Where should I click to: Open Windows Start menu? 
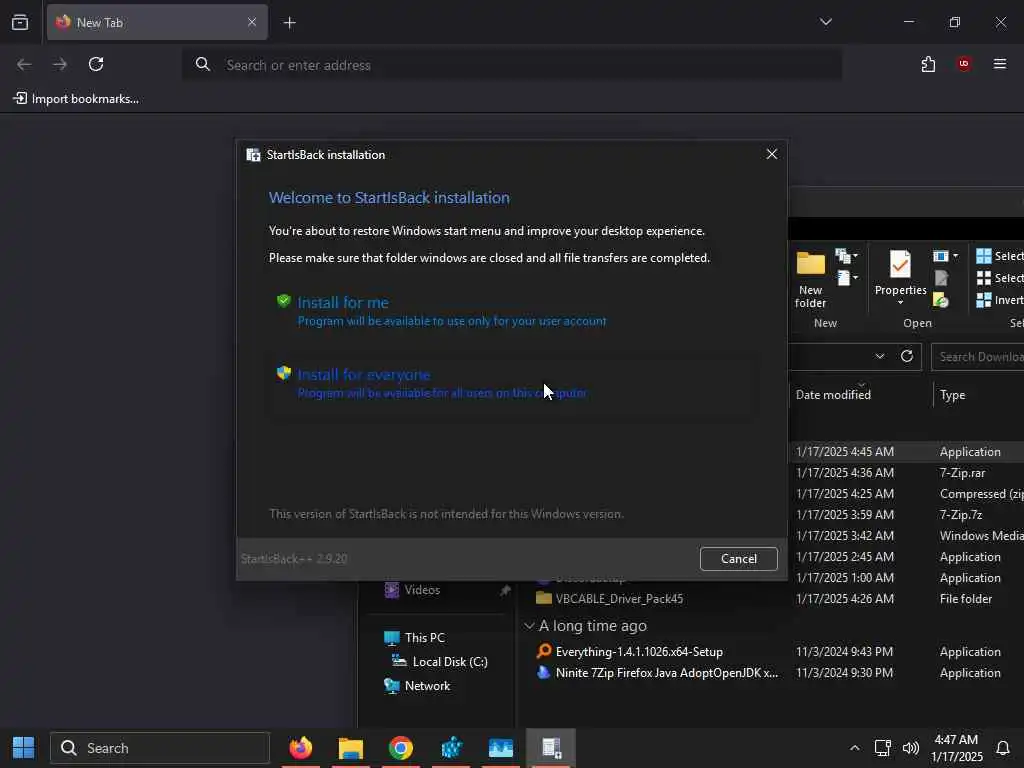click(24, 748)
